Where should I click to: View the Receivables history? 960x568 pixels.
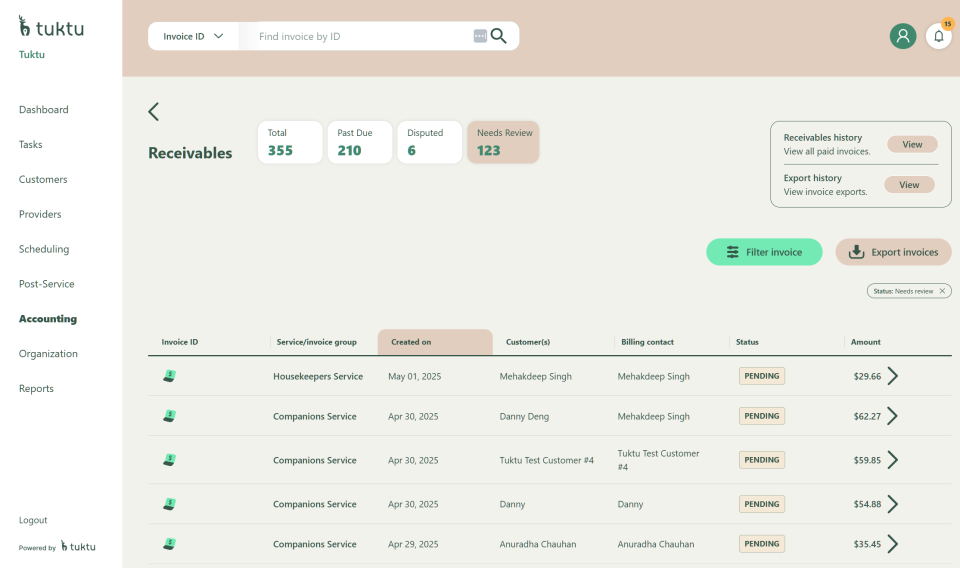[912, 144]
